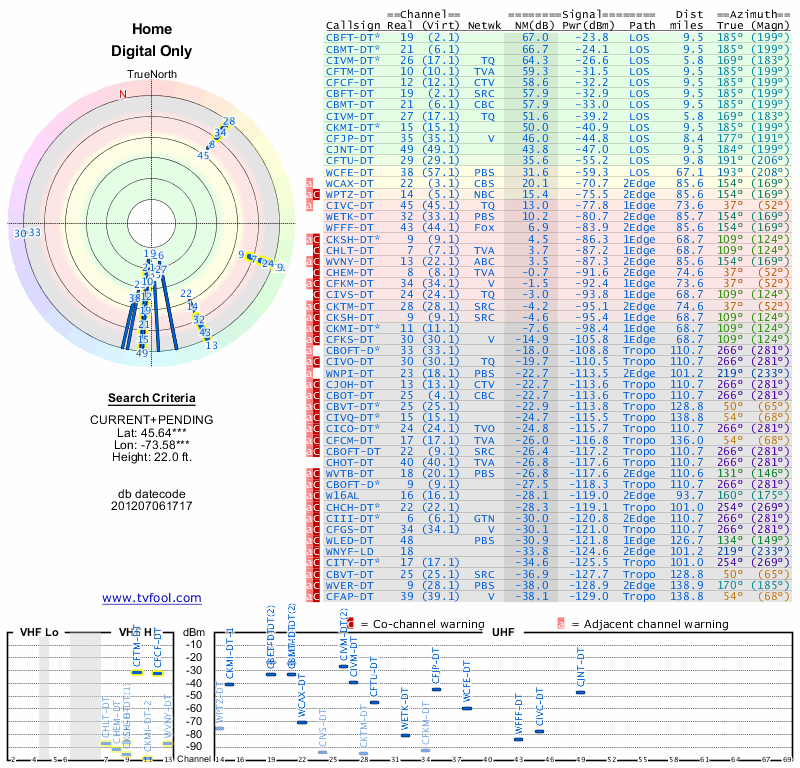
Task: Click WFFF-DT callsign in the station table
Action: point(349,228)
